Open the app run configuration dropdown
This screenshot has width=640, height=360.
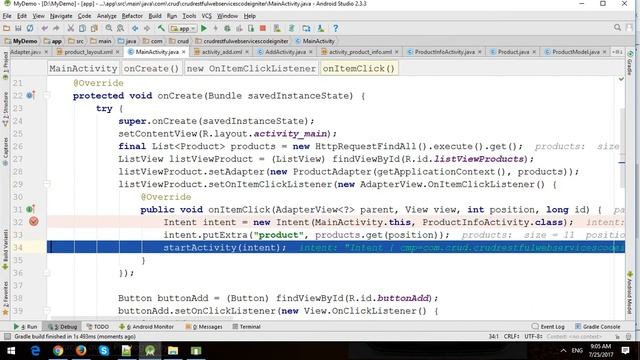pos(183,29)
